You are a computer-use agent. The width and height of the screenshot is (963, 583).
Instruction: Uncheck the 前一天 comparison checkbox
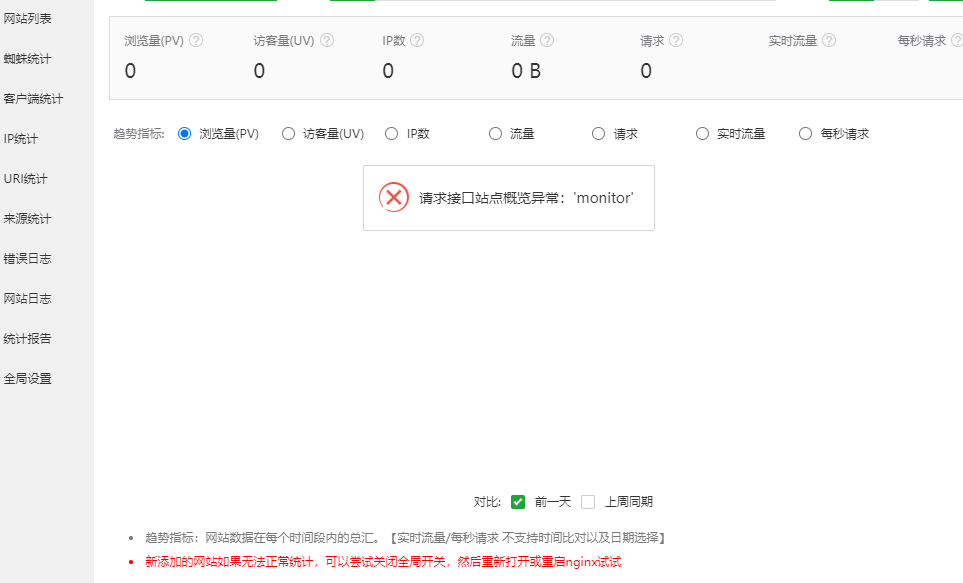518,502
